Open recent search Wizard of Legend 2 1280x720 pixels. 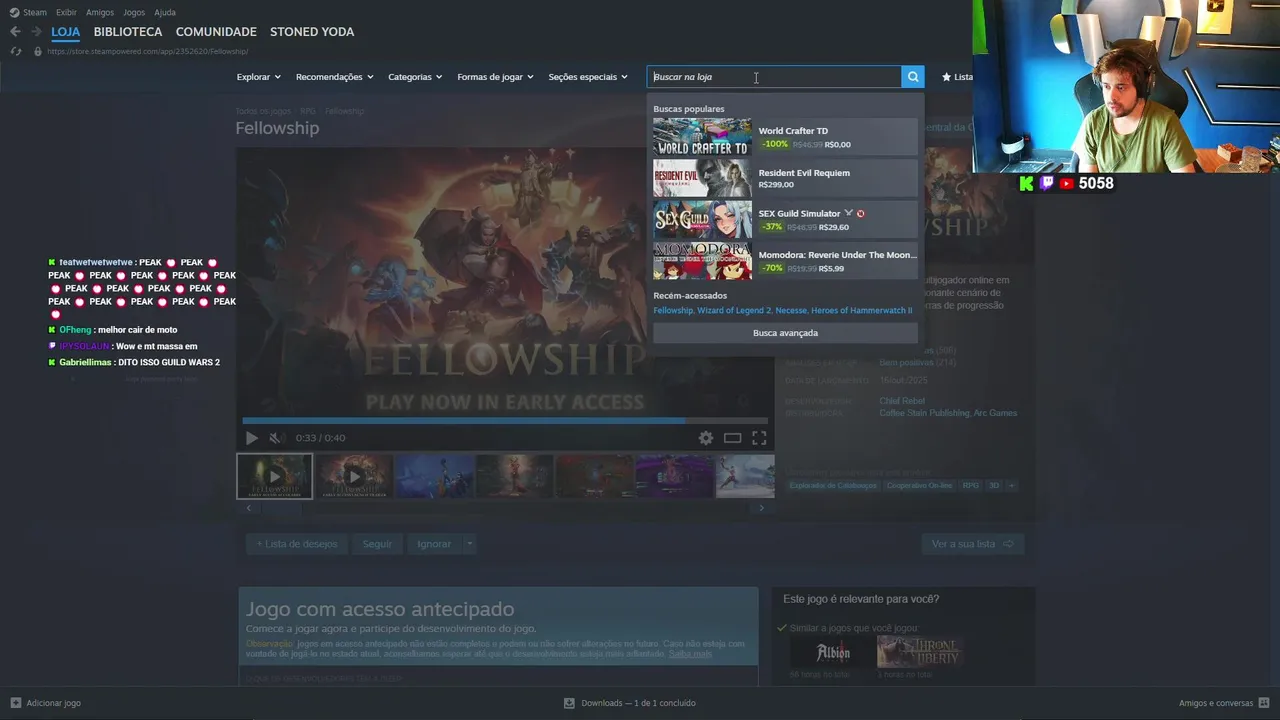click(x=734, y=311)
